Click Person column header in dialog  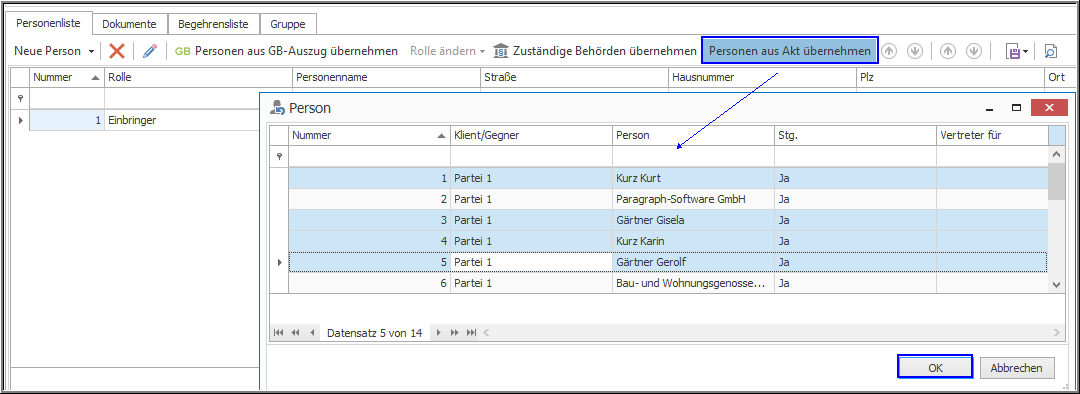point(694,136)
